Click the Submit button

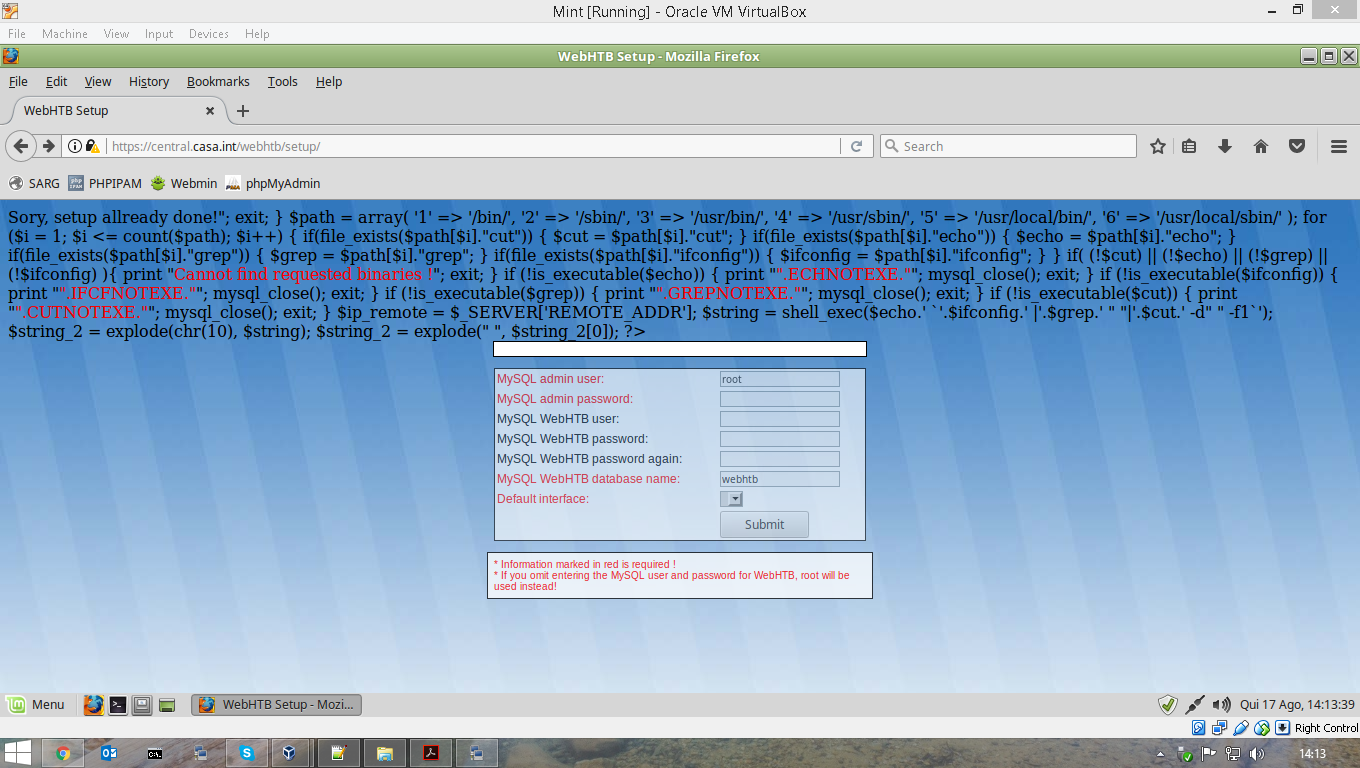[764, 524]
